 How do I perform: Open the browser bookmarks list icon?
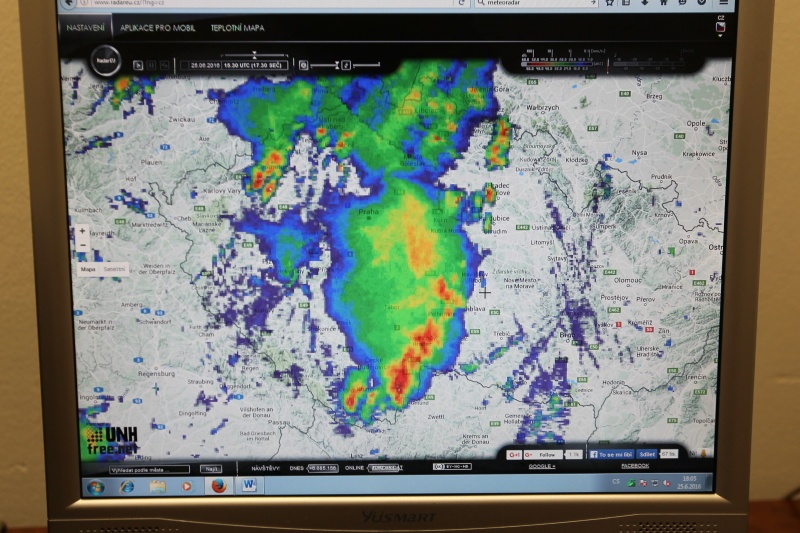[627, 3]
